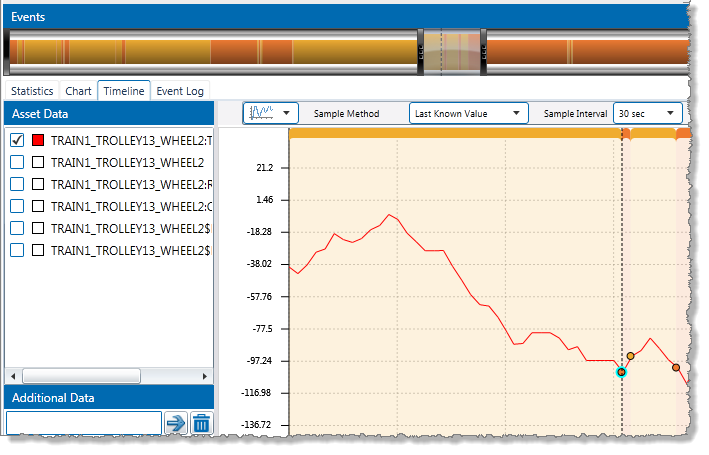Click the Additional Data text input field

(x=83, y=423)
